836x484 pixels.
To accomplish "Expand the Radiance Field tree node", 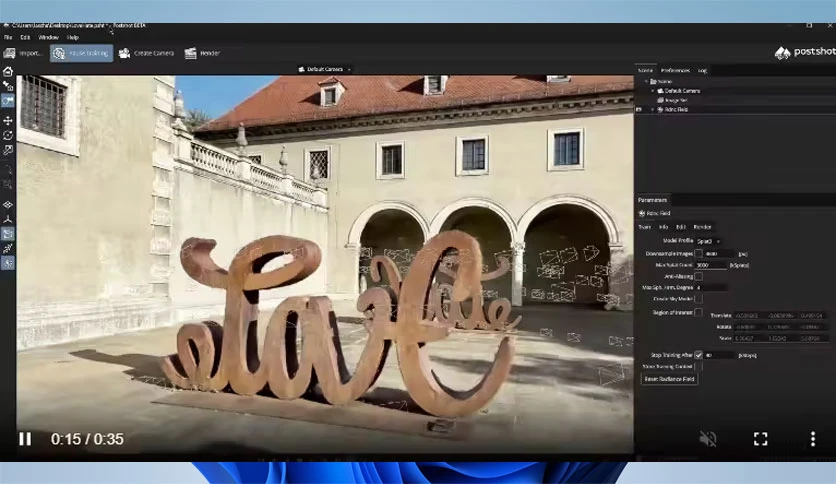I will coord(653,109).
